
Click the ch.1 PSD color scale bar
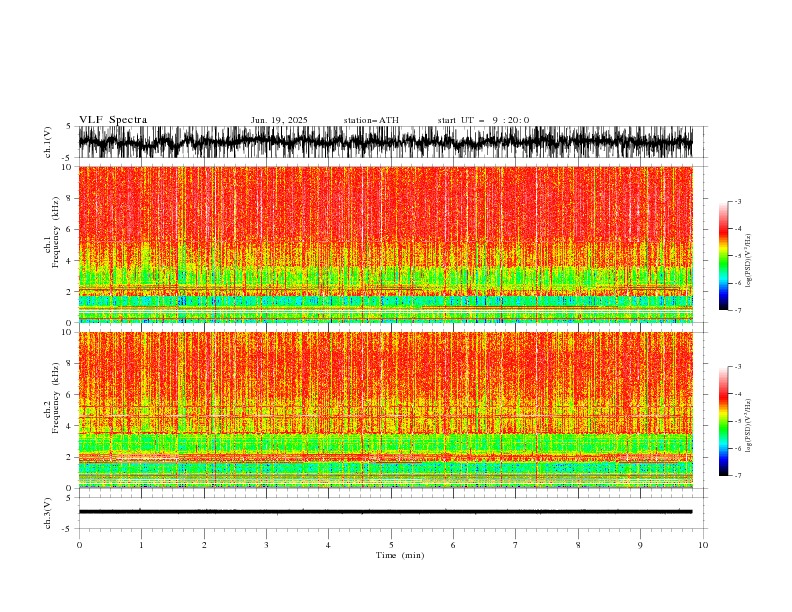click(723, 256)
